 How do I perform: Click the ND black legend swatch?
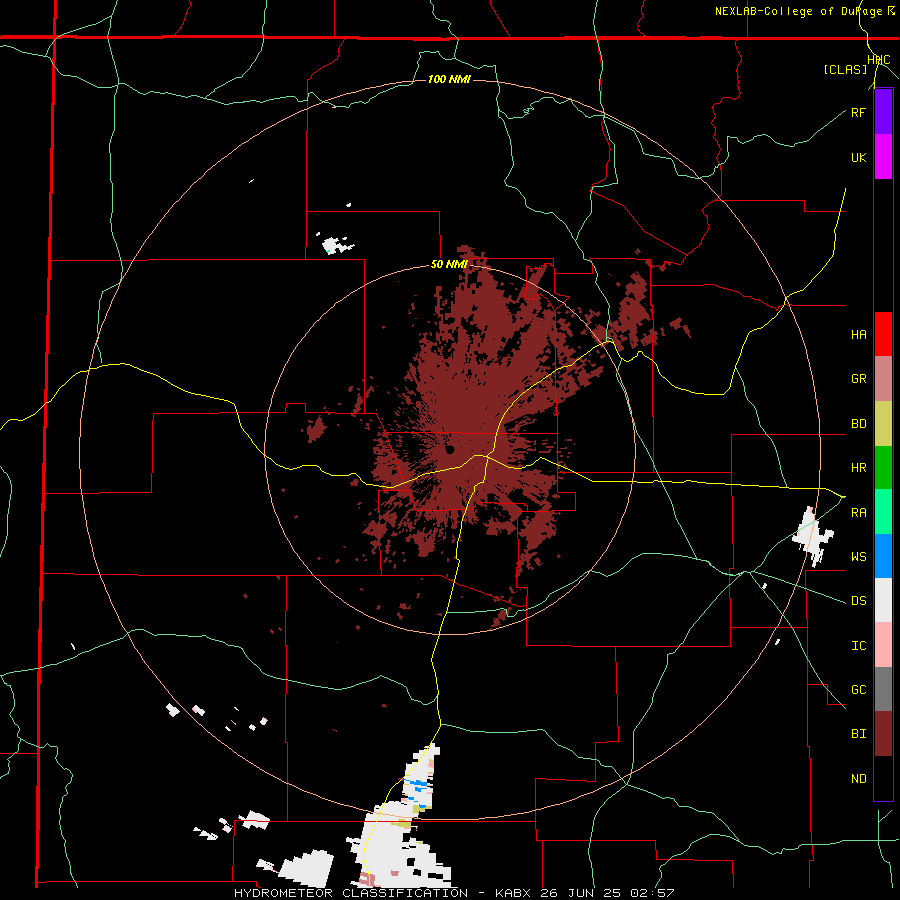(x=883, y=778)
